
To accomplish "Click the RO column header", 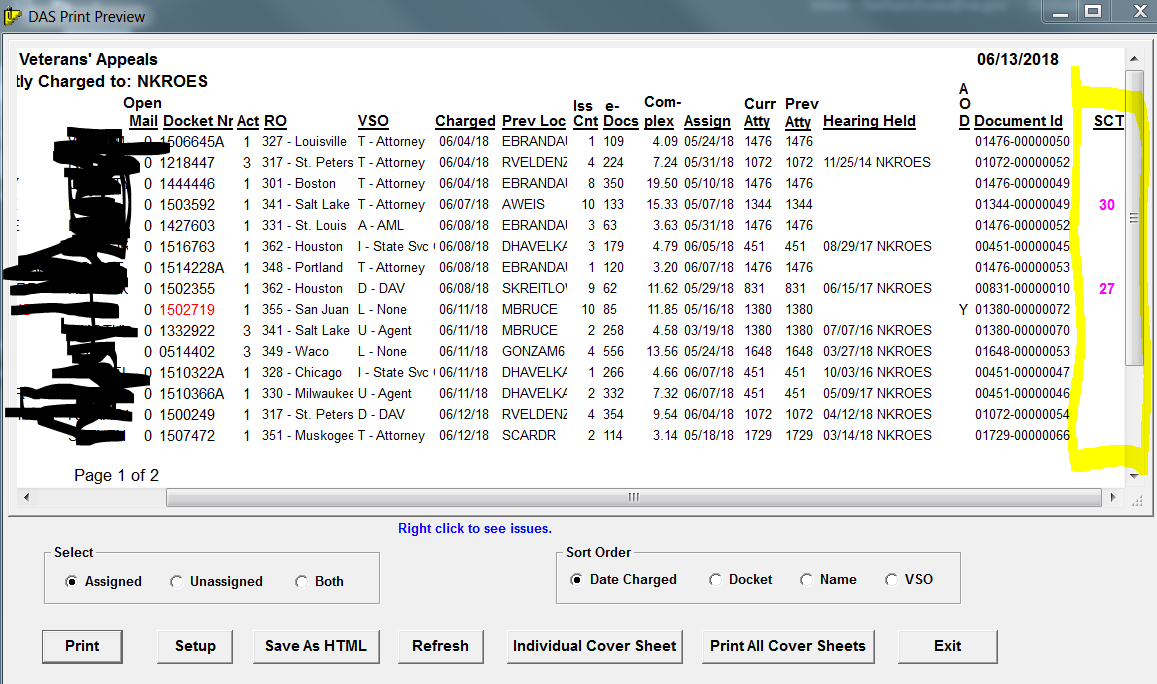I will 275,121.
